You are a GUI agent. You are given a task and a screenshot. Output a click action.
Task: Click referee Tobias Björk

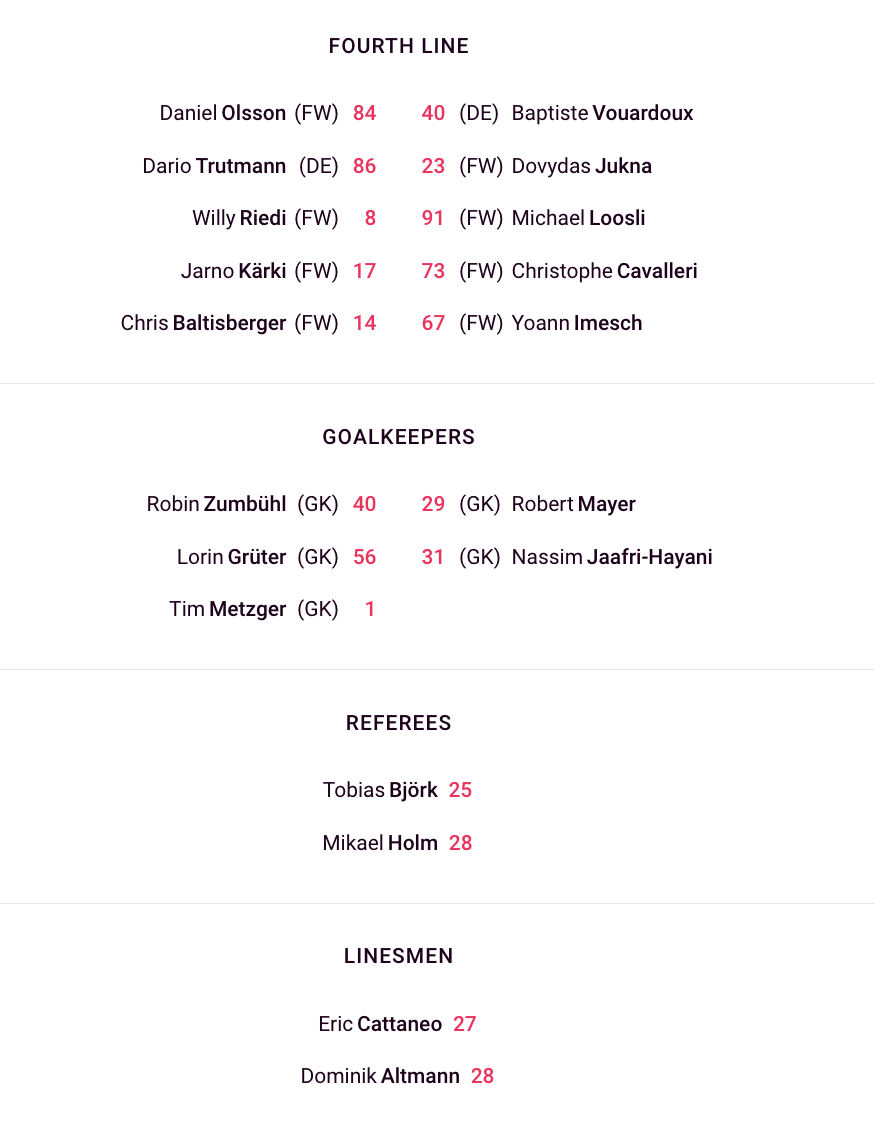coord(380,790)
